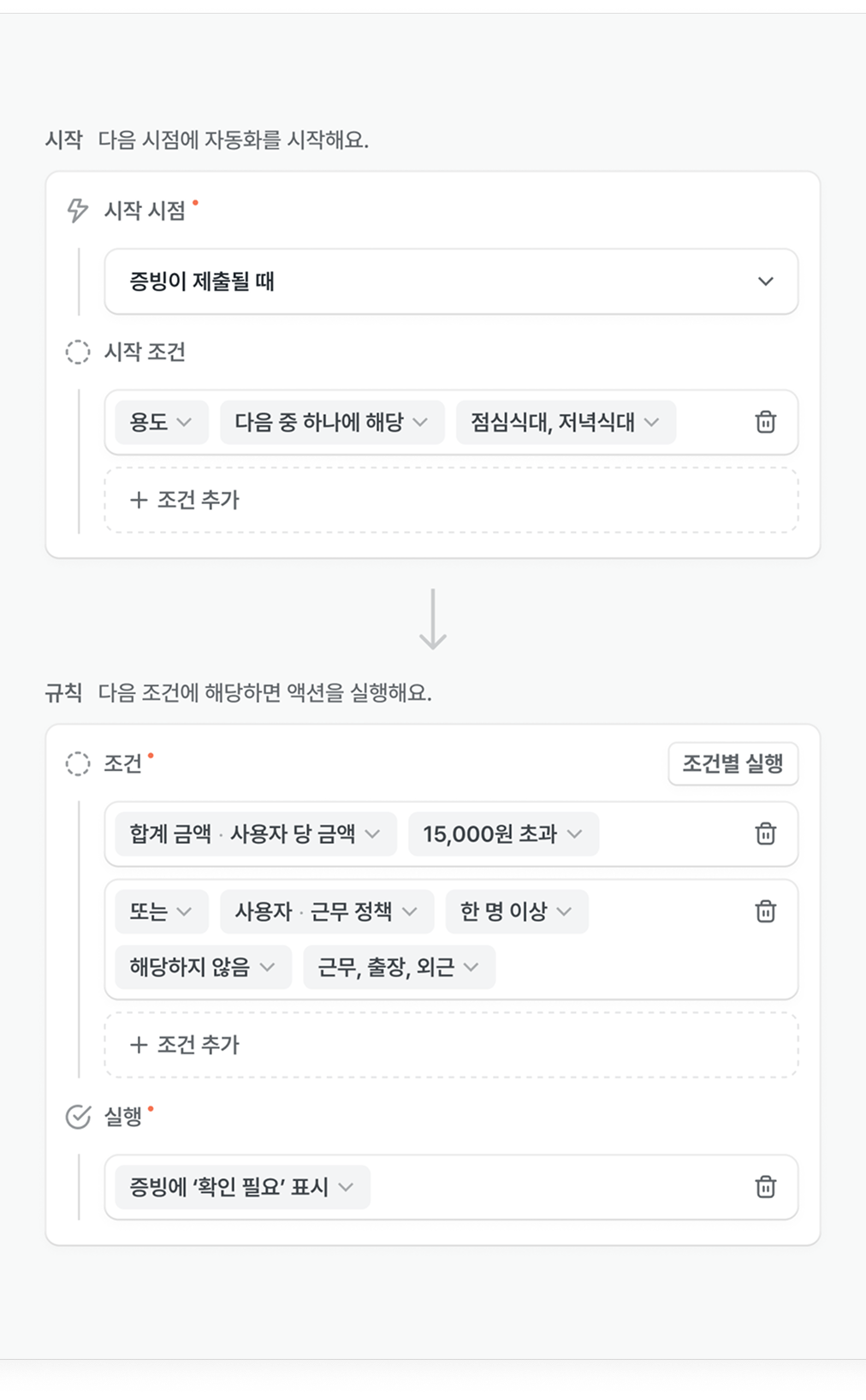Open the 합계 금액 · 사용자 당 금액 dropdown

pyautogui.click(x=255, y=833)
